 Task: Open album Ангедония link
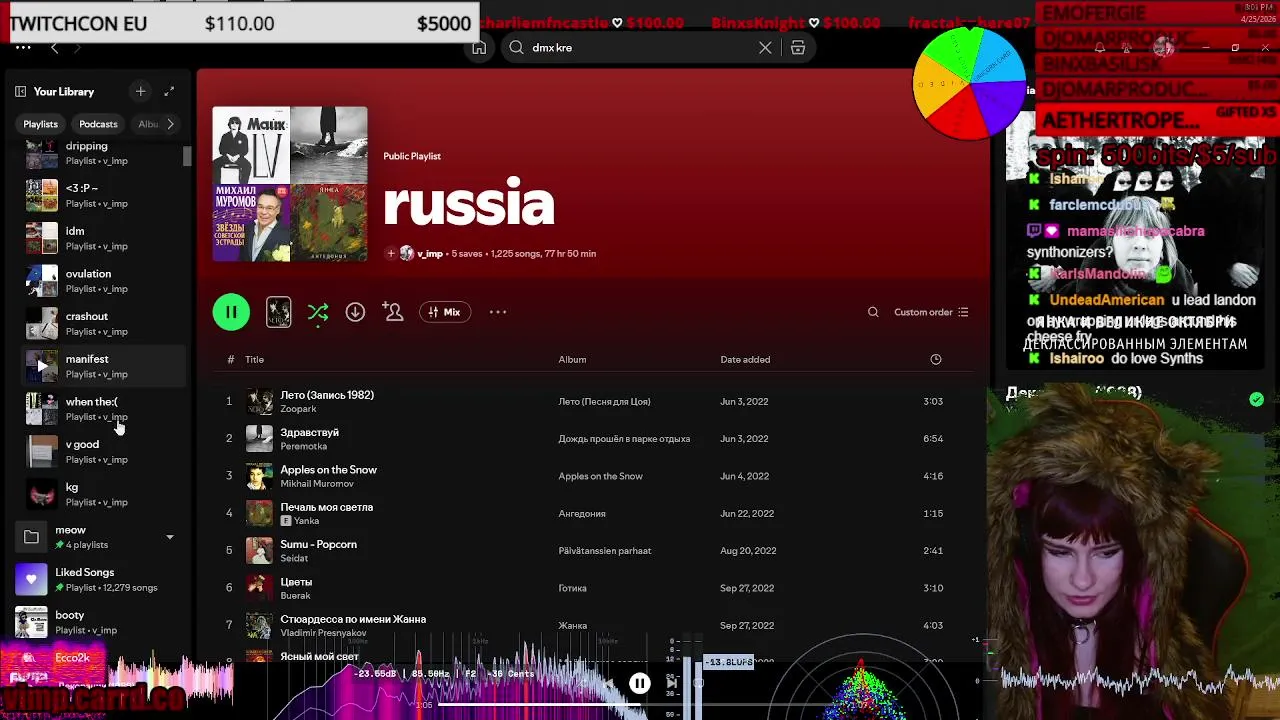pyautogui.click(x=582, y=514)
